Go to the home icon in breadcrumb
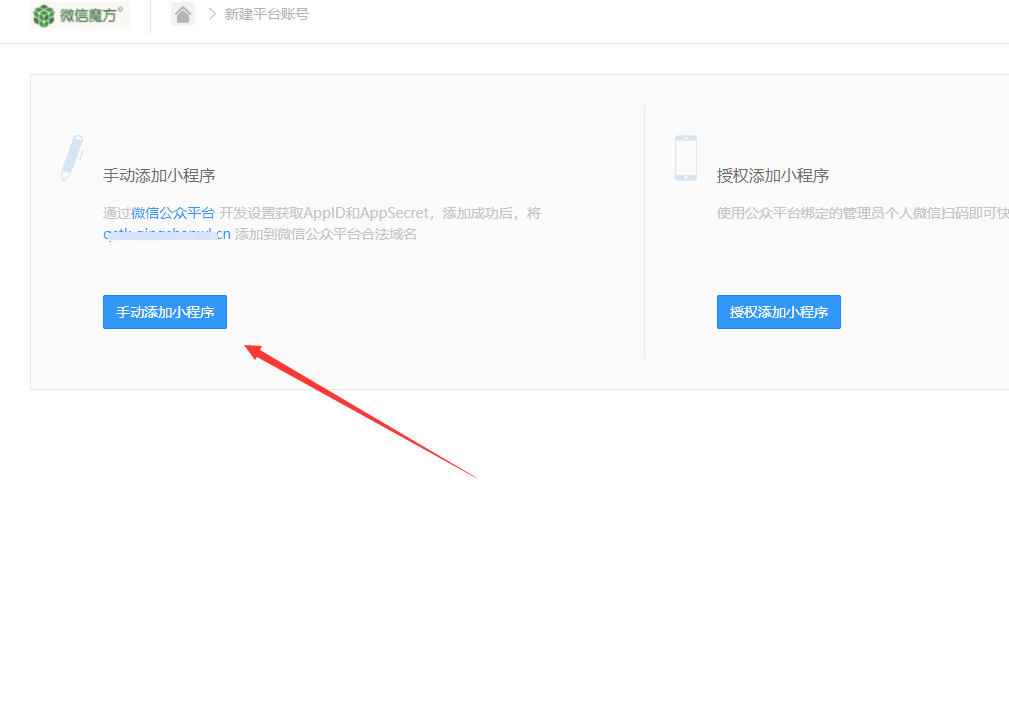The image size is (1009, 708). (x=183, y=14)
